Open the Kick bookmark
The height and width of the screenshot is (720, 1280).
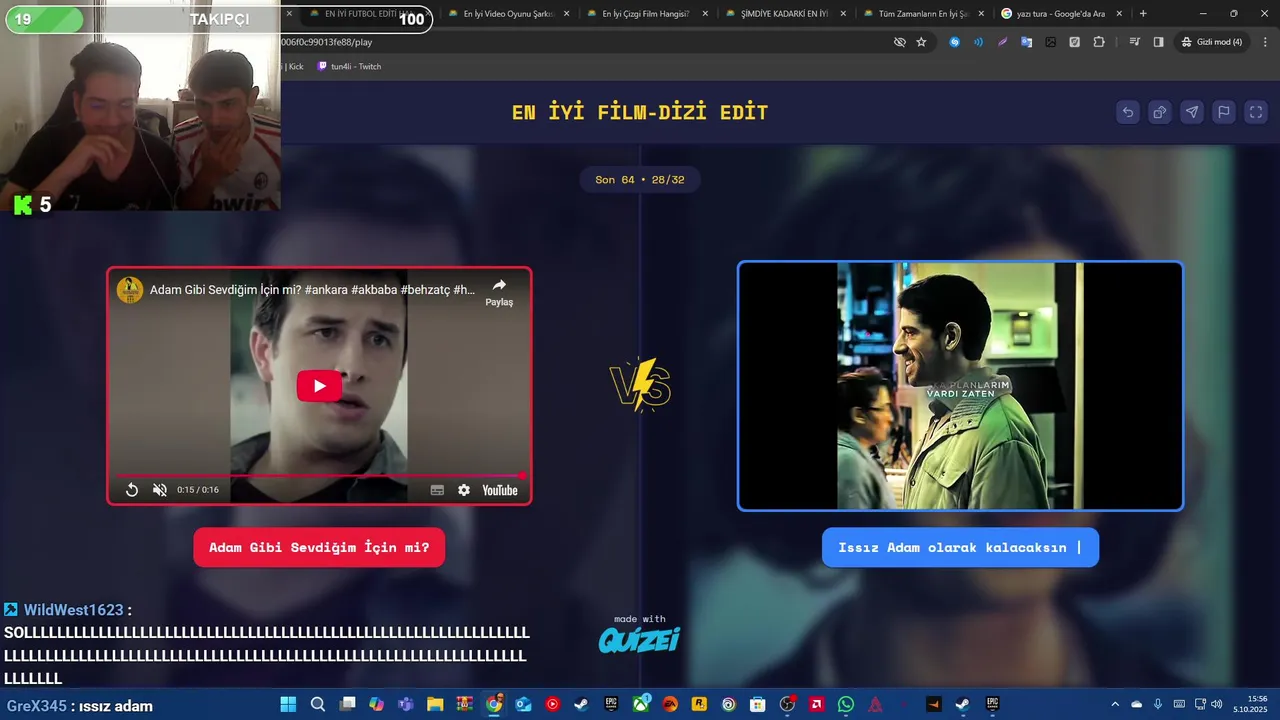(291, 66)
